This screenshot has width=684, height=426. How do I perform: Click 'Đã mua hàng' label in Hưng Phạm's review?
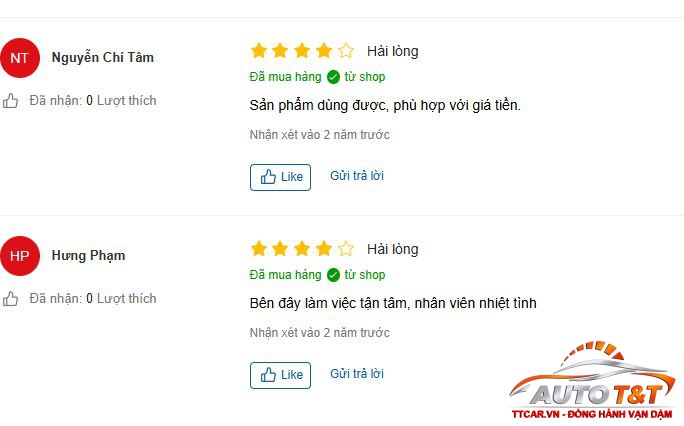[285, 275]
